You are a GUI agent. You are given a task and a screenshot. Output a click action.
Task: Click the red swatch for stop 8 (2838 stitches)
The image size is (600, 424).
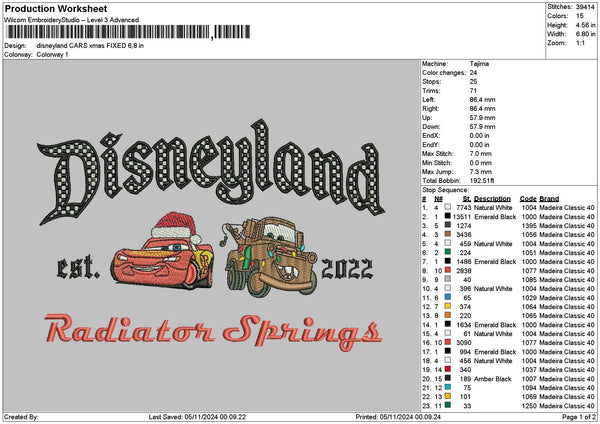pos(447,271)
